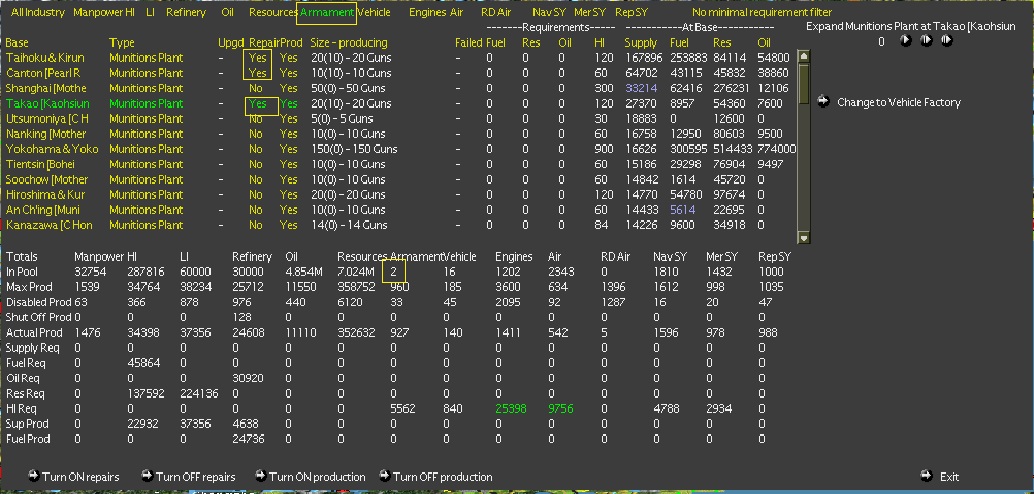Select the Taihoku & Kirun base row

(x=45, y=58)
